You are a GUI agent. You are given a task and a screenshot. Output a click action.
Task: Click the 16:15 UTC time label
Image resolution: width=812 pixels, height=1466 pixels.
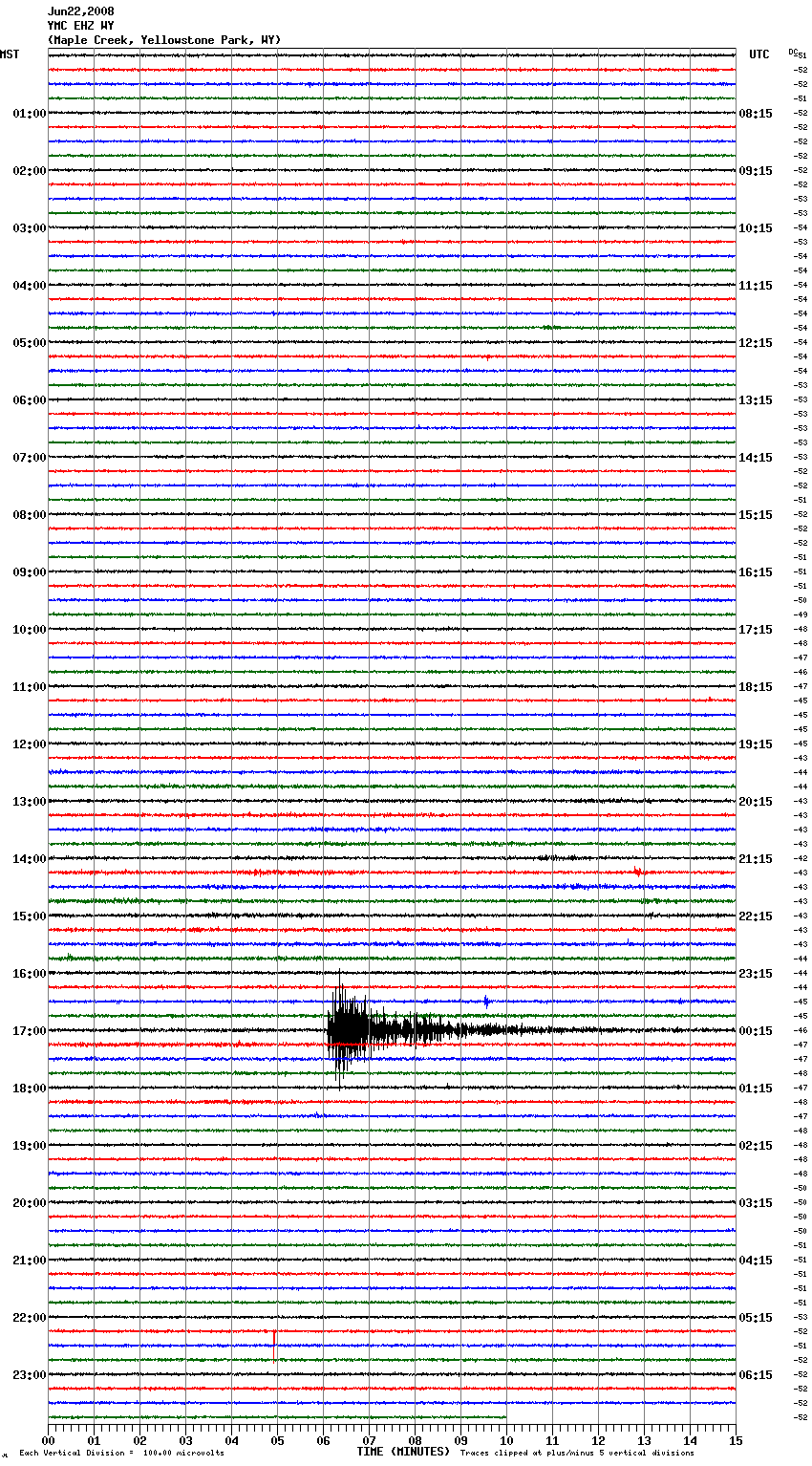[756, 572]
